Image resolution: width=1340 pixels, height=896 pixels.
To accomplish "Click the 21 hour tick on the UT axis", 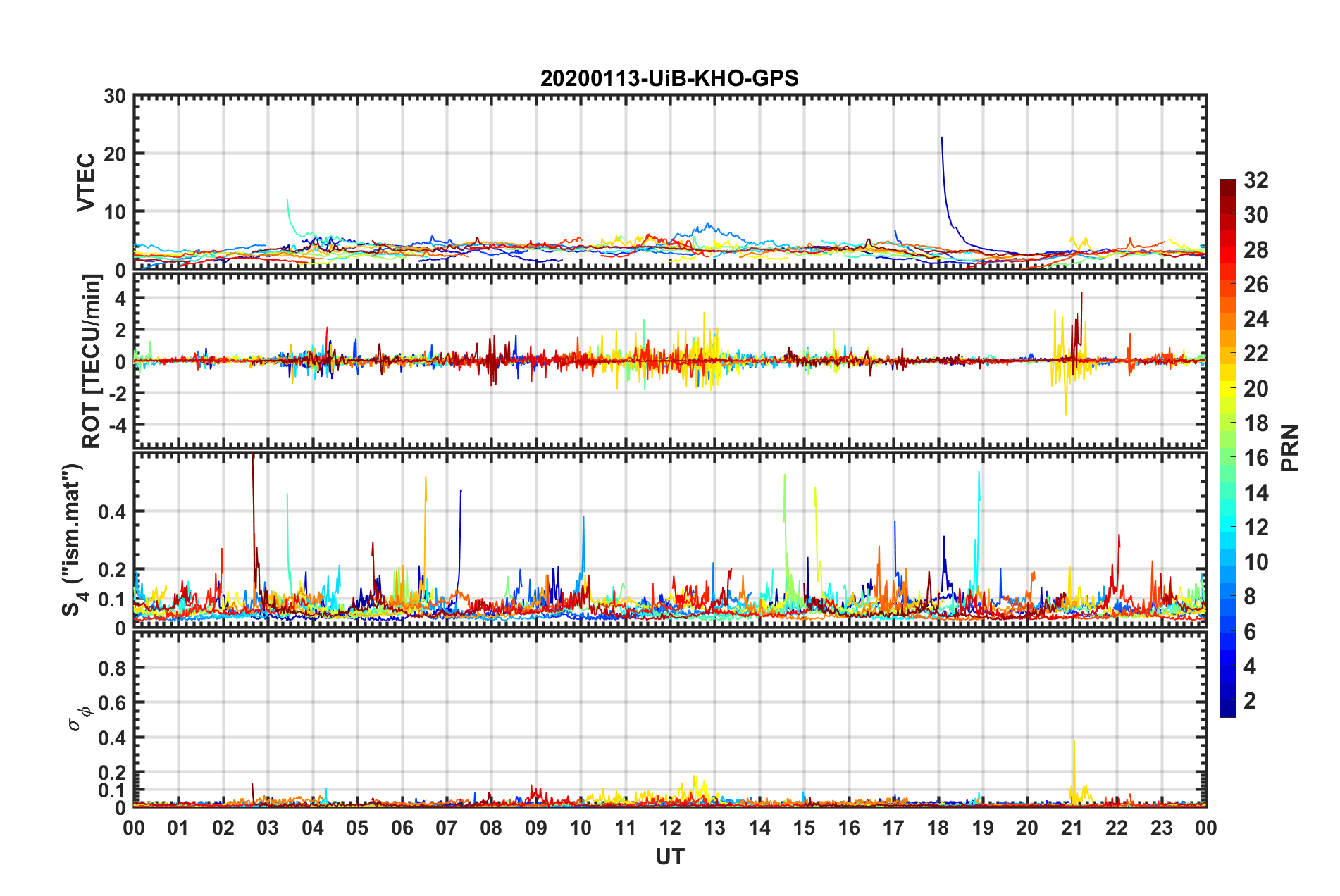I will tap(1072, 828).
